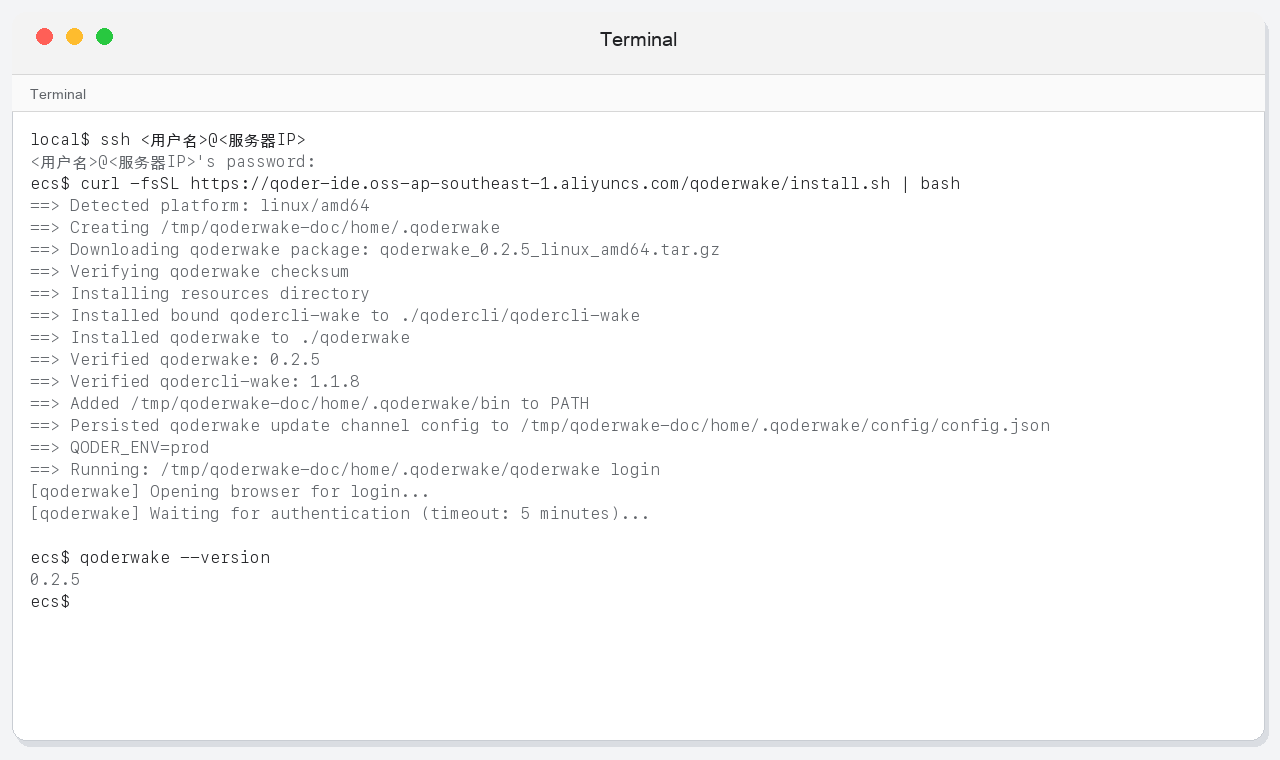Click the 'Opening browser for login...' line
This screenshot has width=1280, height=760.
pos(230,492)
